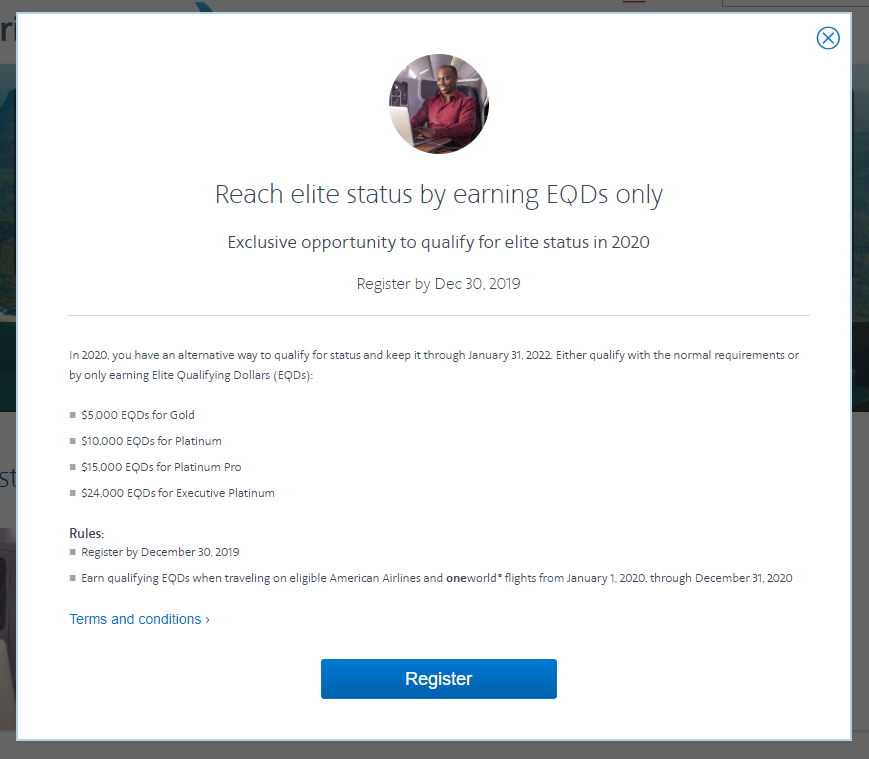Viewport: 869px width, 759px height.
Task: Click the circular traveler photo
Action: 438,104
